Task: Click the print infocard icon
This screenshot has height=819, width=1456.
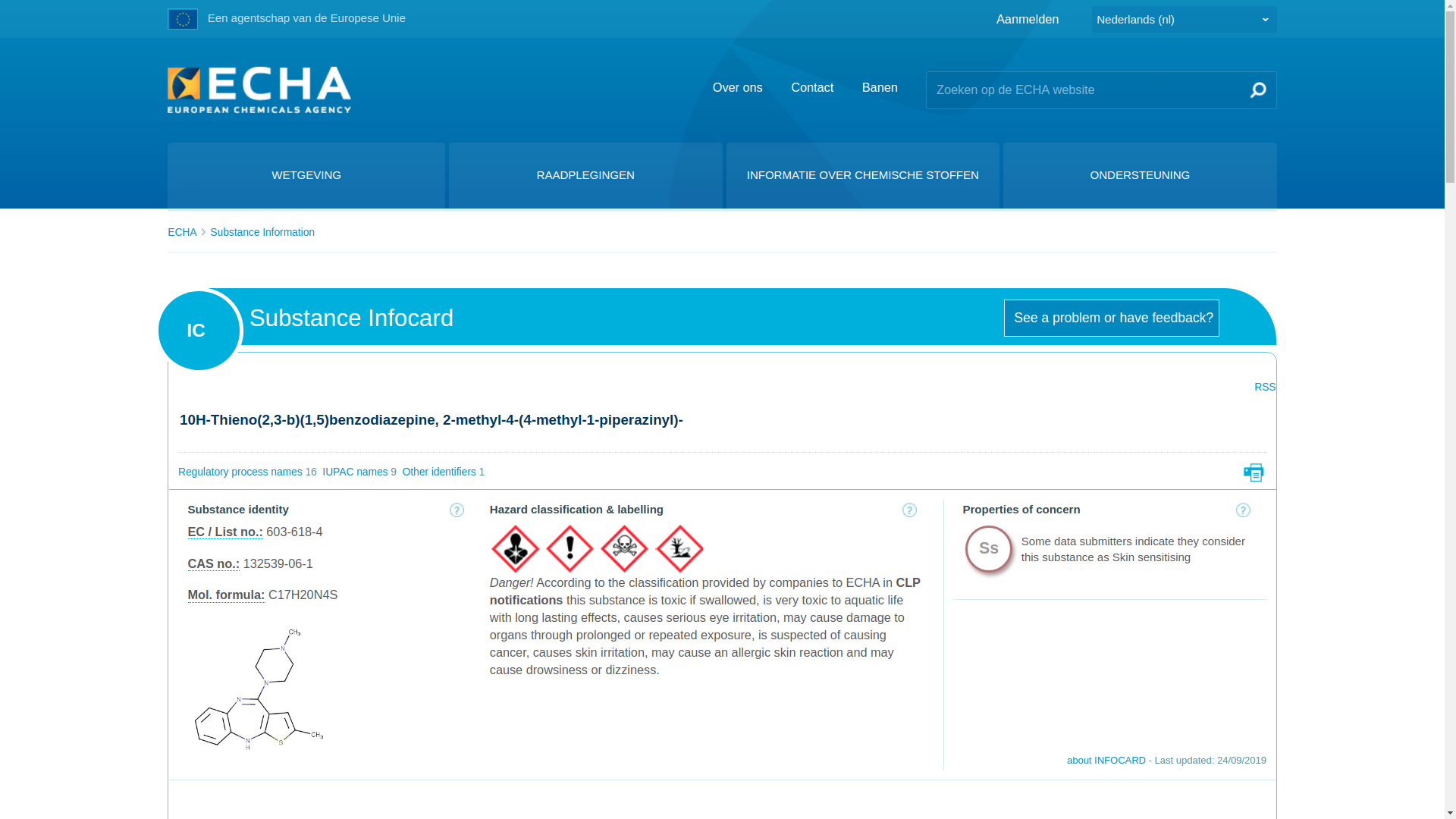Action: [1254, 472]
